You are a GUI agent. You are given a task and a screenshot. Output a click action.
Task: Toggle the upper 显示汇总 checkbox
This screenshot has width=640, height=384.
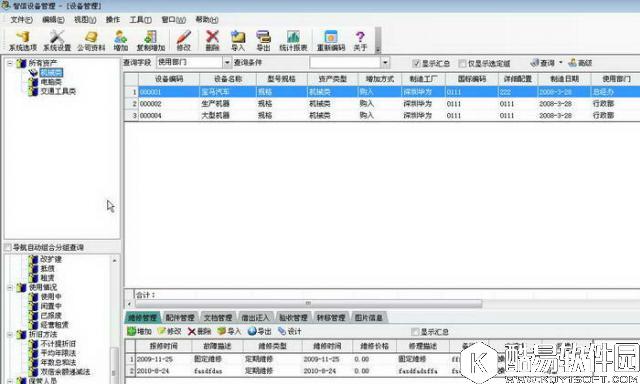[x=416, y=63]
